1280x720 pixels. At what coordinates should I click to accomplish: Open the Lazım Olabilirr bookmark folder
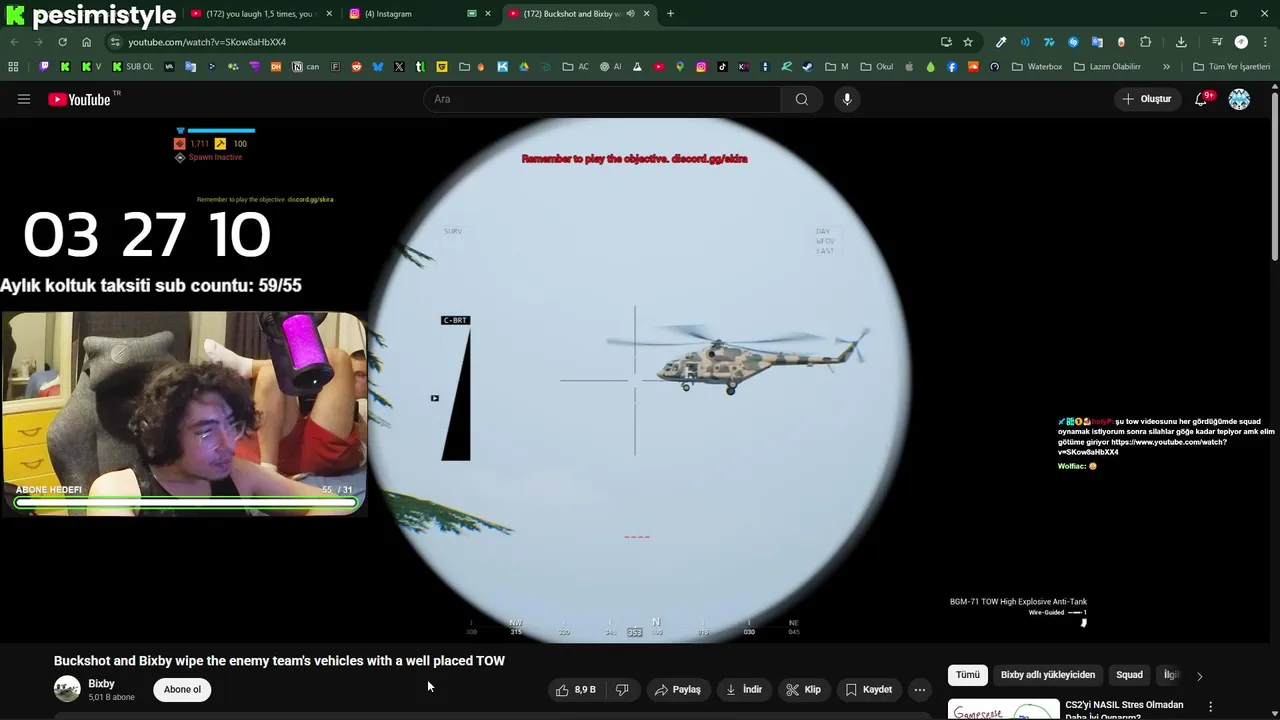pyautogui.click(x=1107, y=67)
